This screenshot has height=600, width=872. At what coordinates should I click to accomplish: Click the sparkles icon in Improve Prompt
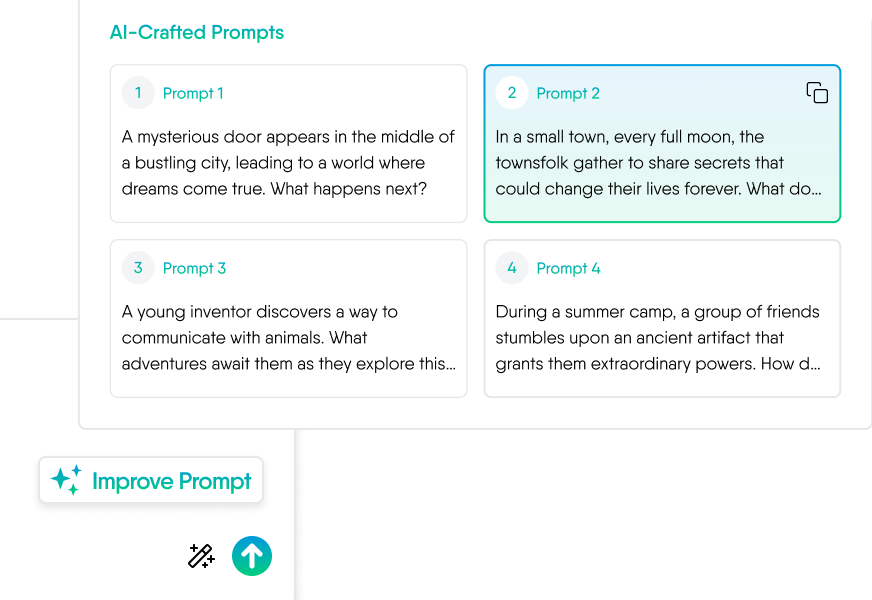coord(64,480)
